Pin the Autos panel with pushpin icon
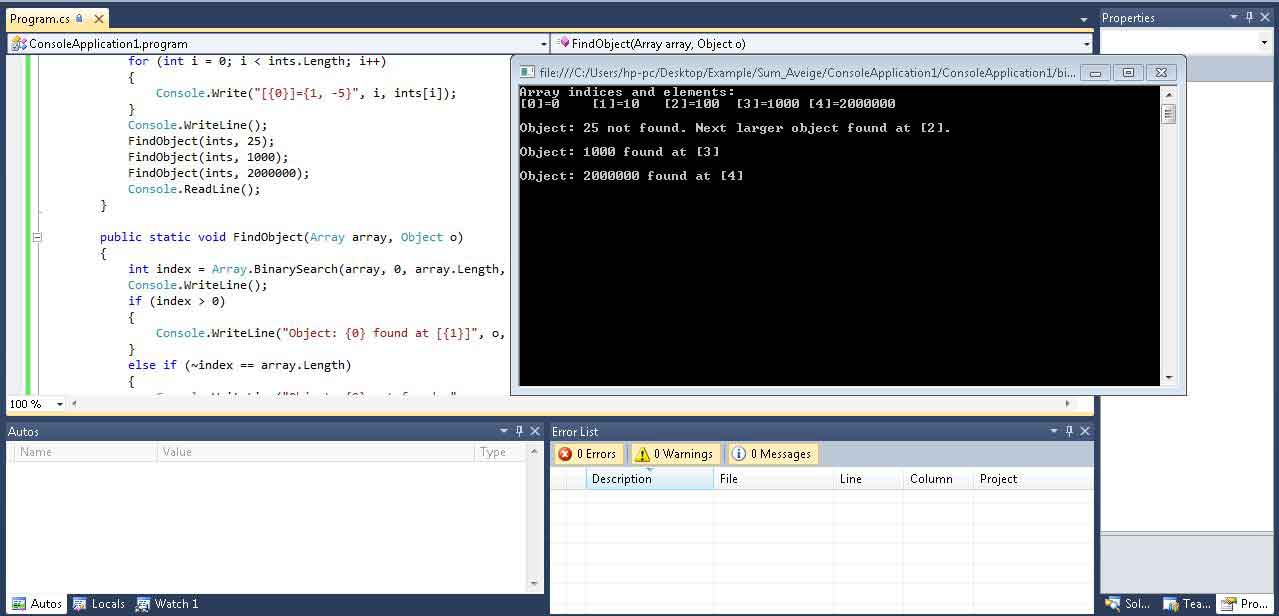1279x616 pixels. (519, 431)
